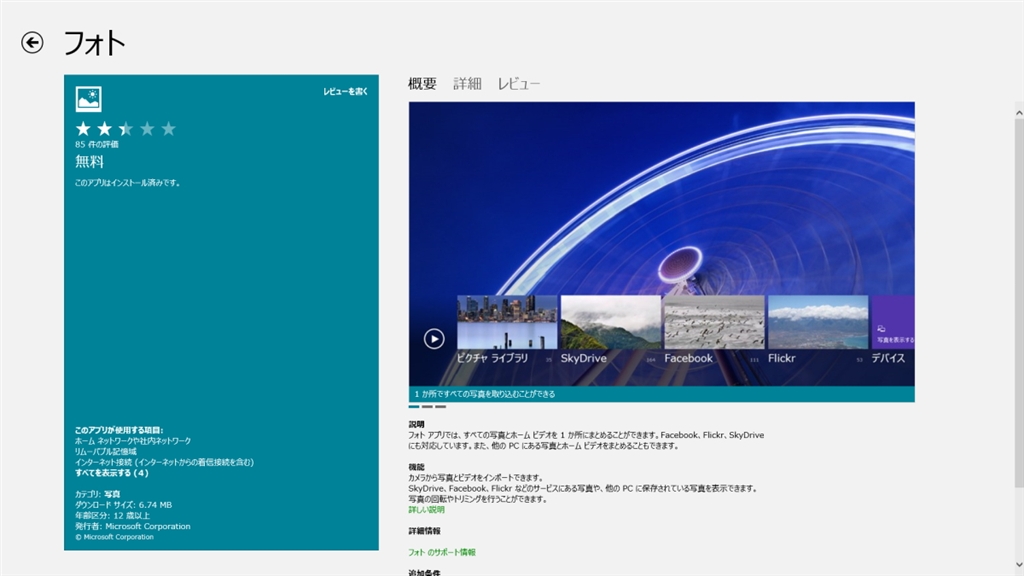Click リムーバブル記憶域 permission text
Viewport: 1024px width, 576px height.
(106, 451)
